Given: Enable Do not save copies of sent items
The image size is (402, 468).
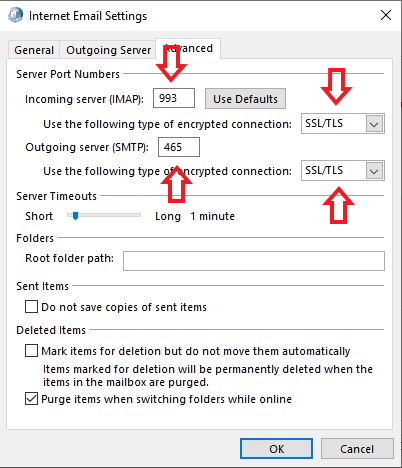Looking at the screenshot, I should pyautogui.click(x=31, y=306).
